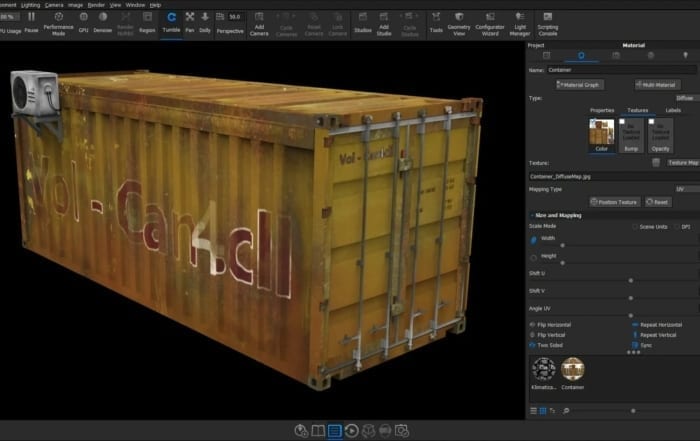Adjust the Shift V slider
Screen dimensions: 700x441
(631, 298)
